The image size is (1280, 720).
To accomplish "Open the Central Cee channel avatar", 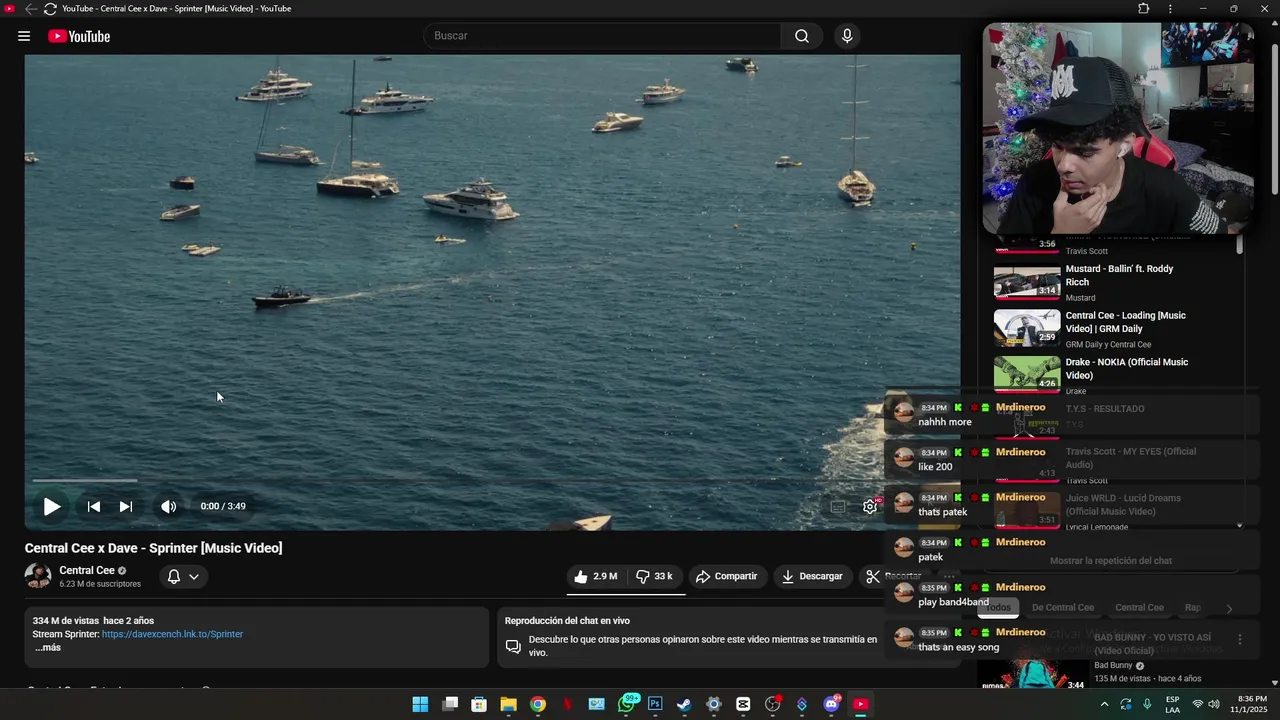I will pyautogui.click(x=38, y=576).
